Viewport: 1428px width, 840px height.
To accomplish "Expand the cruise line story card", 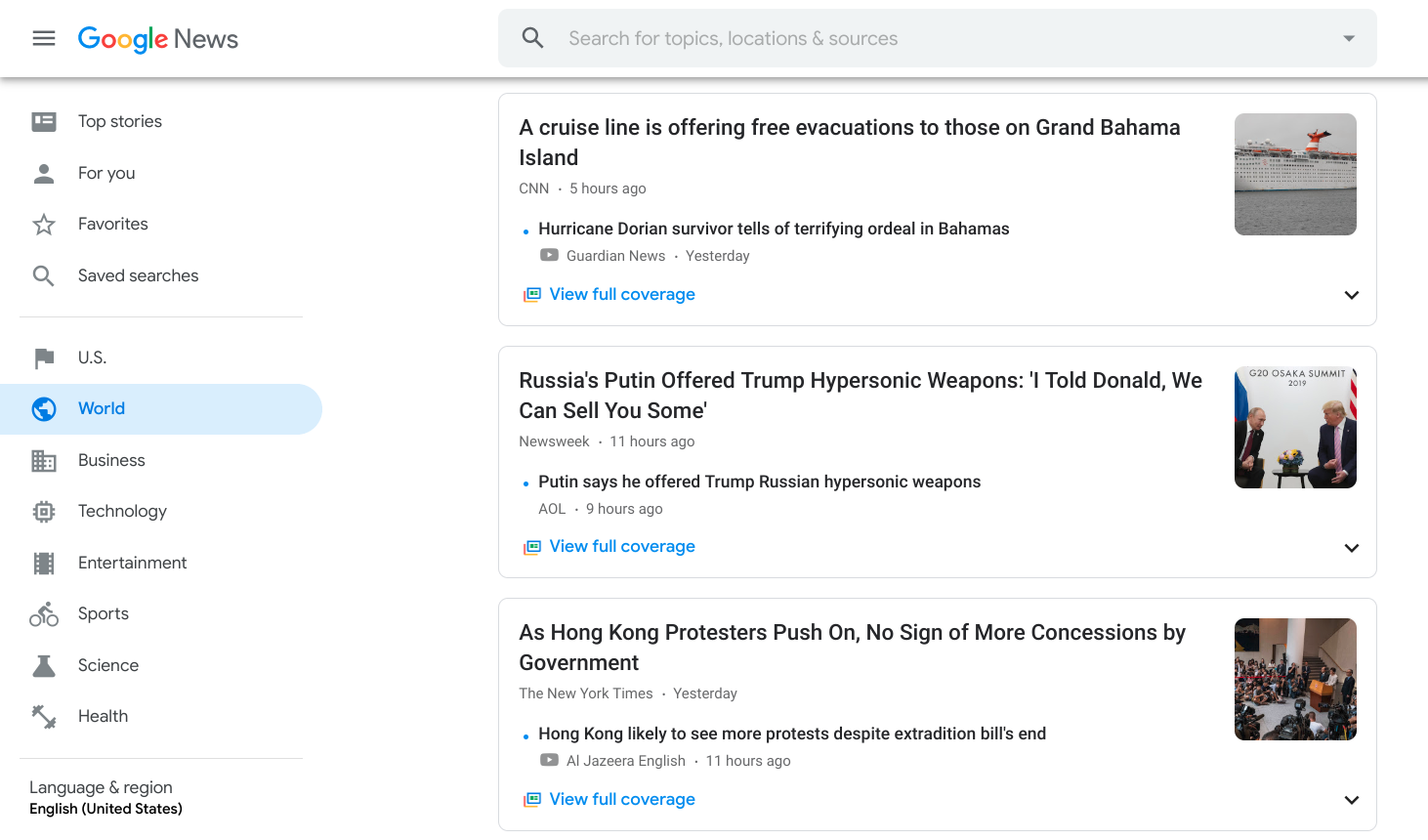I will tap(1351, 295).
